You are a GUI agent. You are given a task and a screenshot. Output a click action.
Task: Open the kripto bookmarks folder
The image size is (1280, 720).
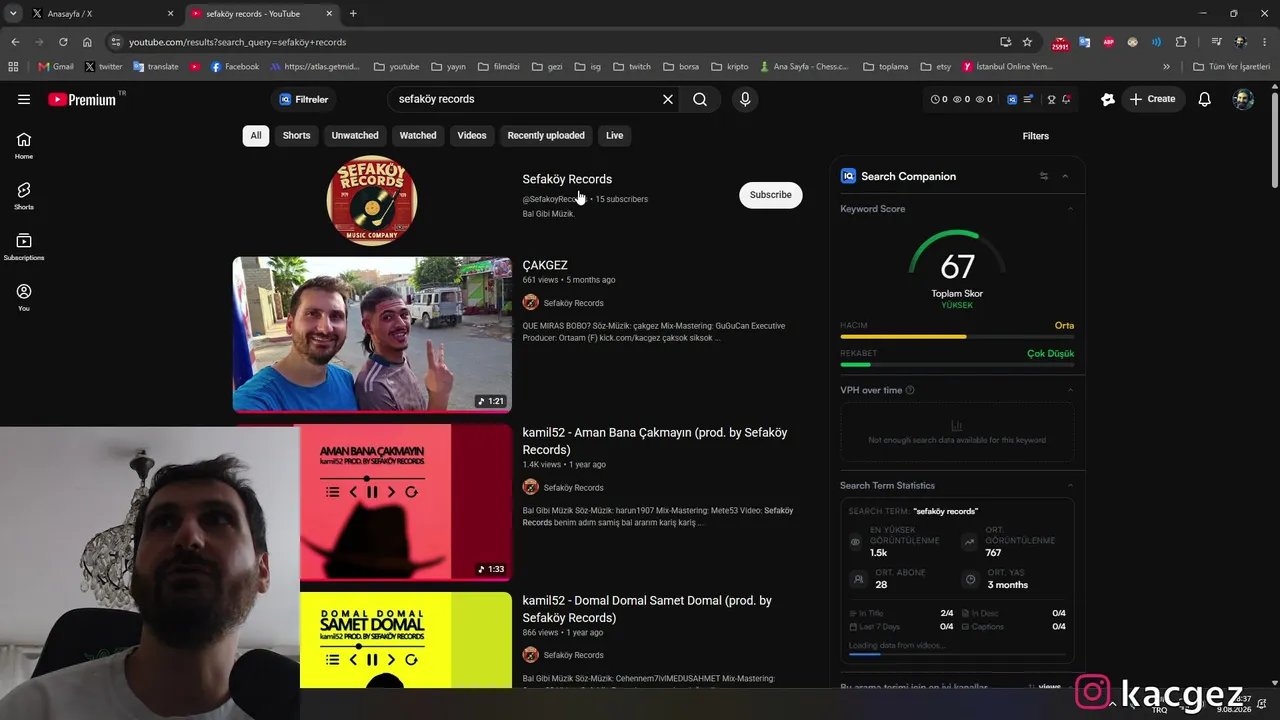click(730, 67)
